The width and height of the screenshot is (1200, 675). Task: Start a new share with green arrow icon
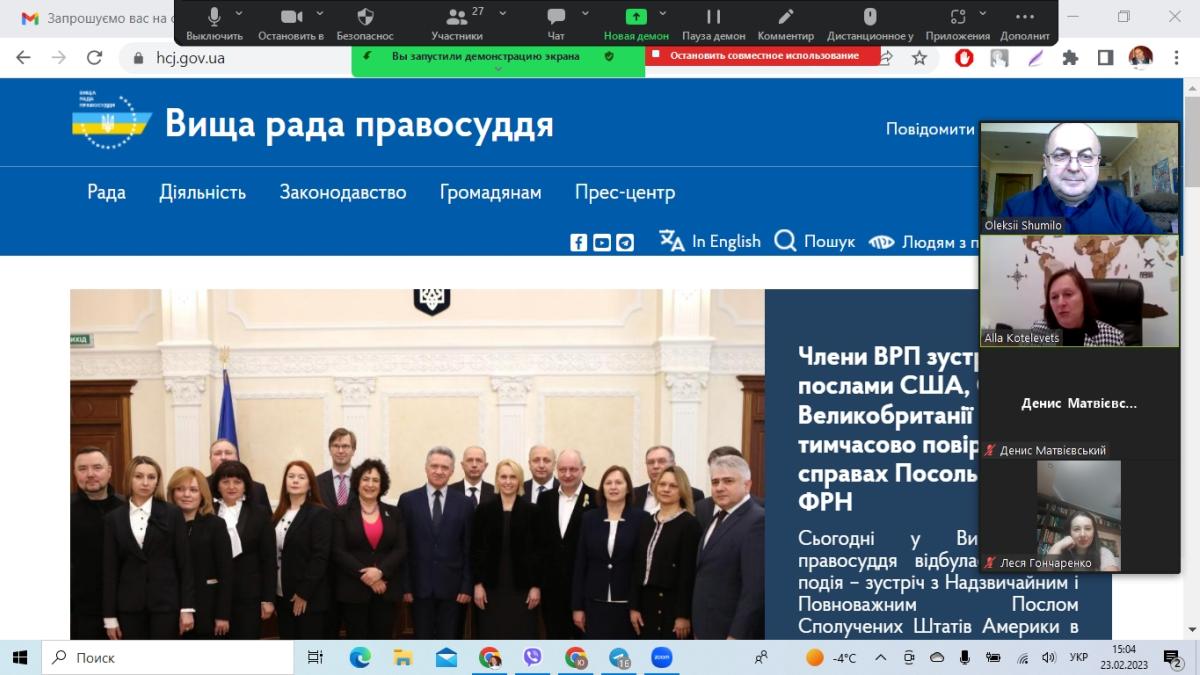point(636,17)
